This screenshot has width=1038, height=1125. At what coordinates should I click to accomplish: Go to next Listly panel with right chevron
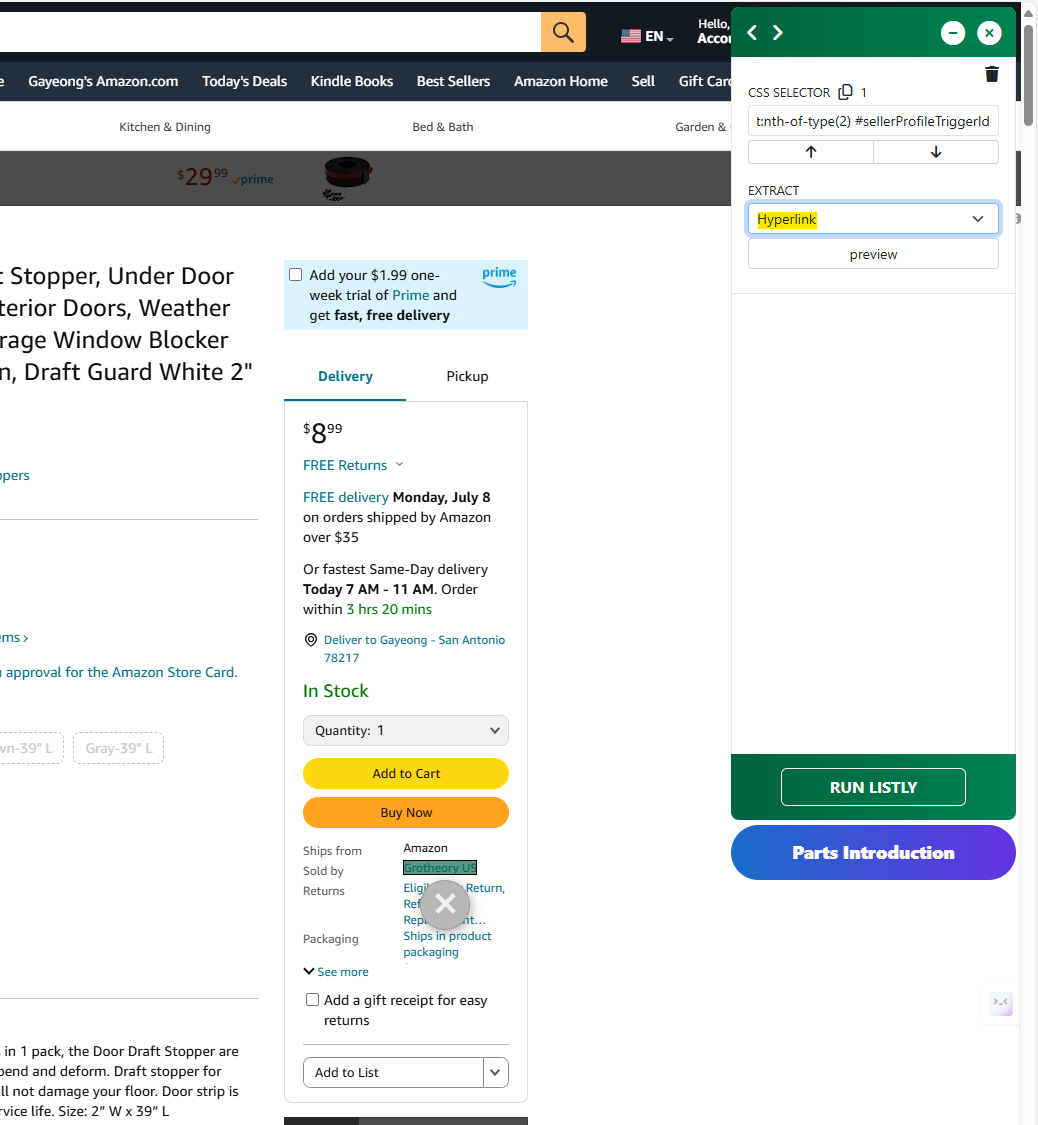(778, 33)
